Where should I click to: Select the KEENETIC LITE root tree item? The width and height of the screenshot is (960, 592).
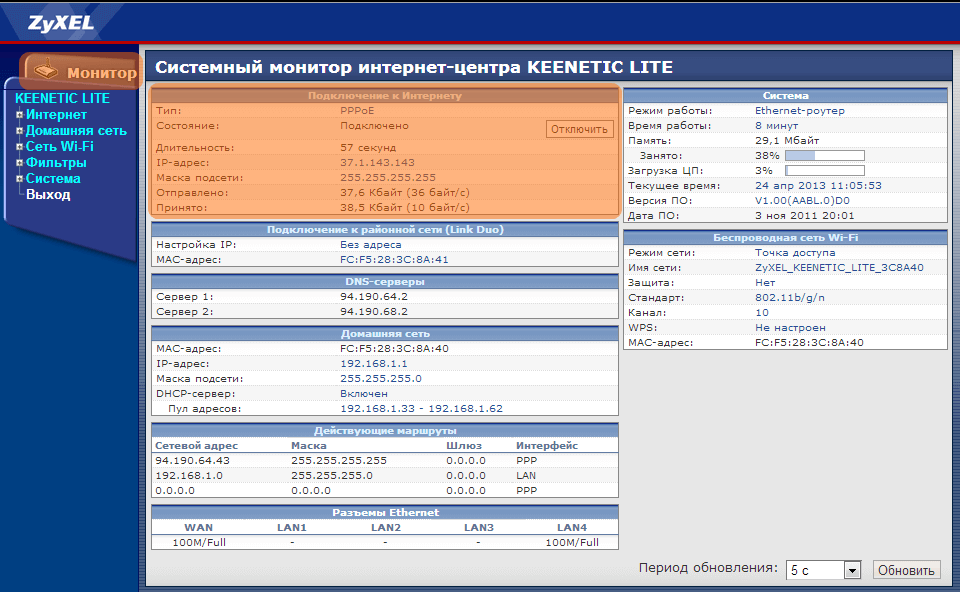(x=62, y=99)
